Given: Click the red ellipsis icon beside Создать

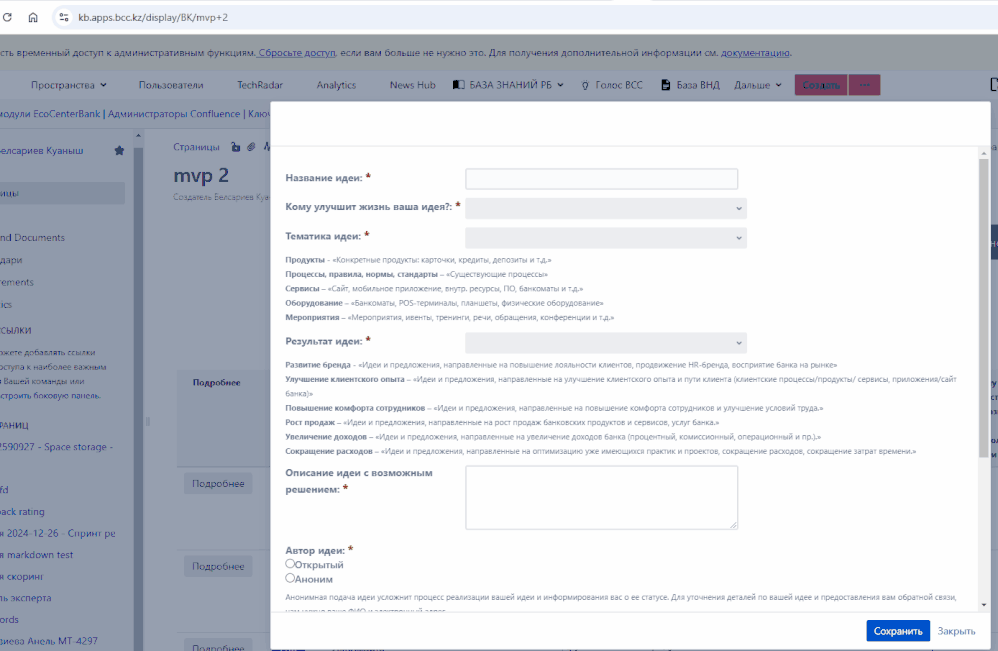Looking at the screenshot, I should point(864,85).
